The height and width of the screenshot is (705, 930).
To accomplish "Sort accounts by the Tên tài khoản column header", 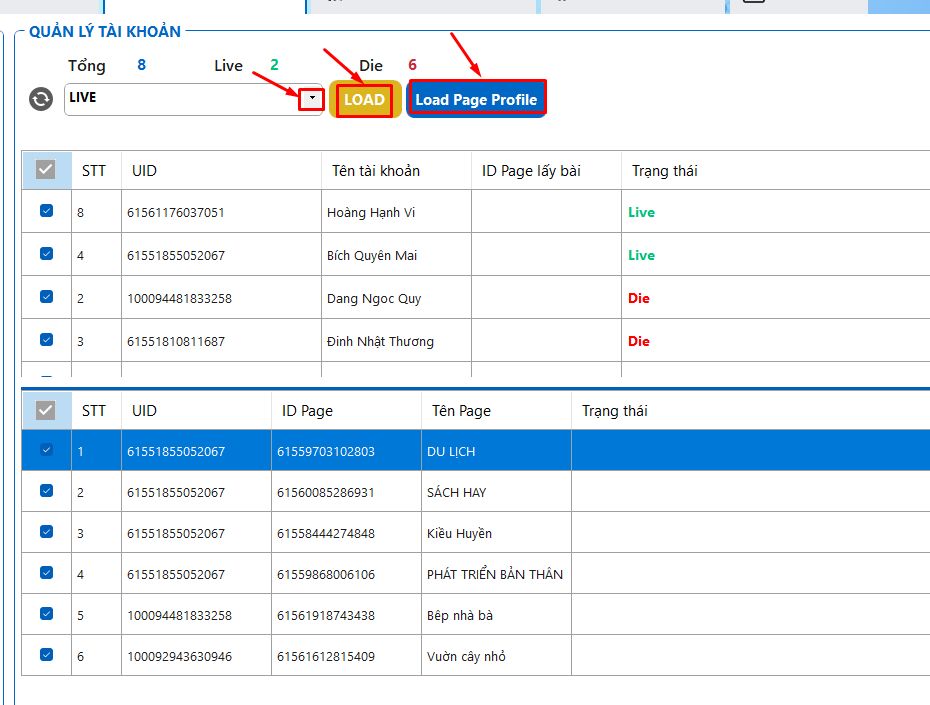I will tap(396, 171).
